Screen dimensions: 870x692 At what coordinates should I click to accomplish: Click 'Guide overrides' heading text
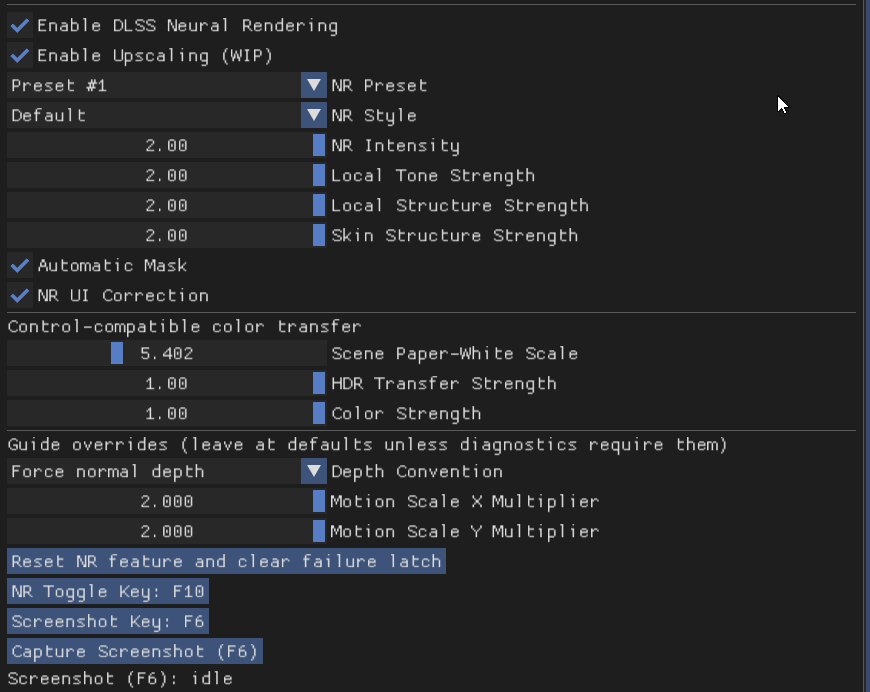tap(88, 445)
